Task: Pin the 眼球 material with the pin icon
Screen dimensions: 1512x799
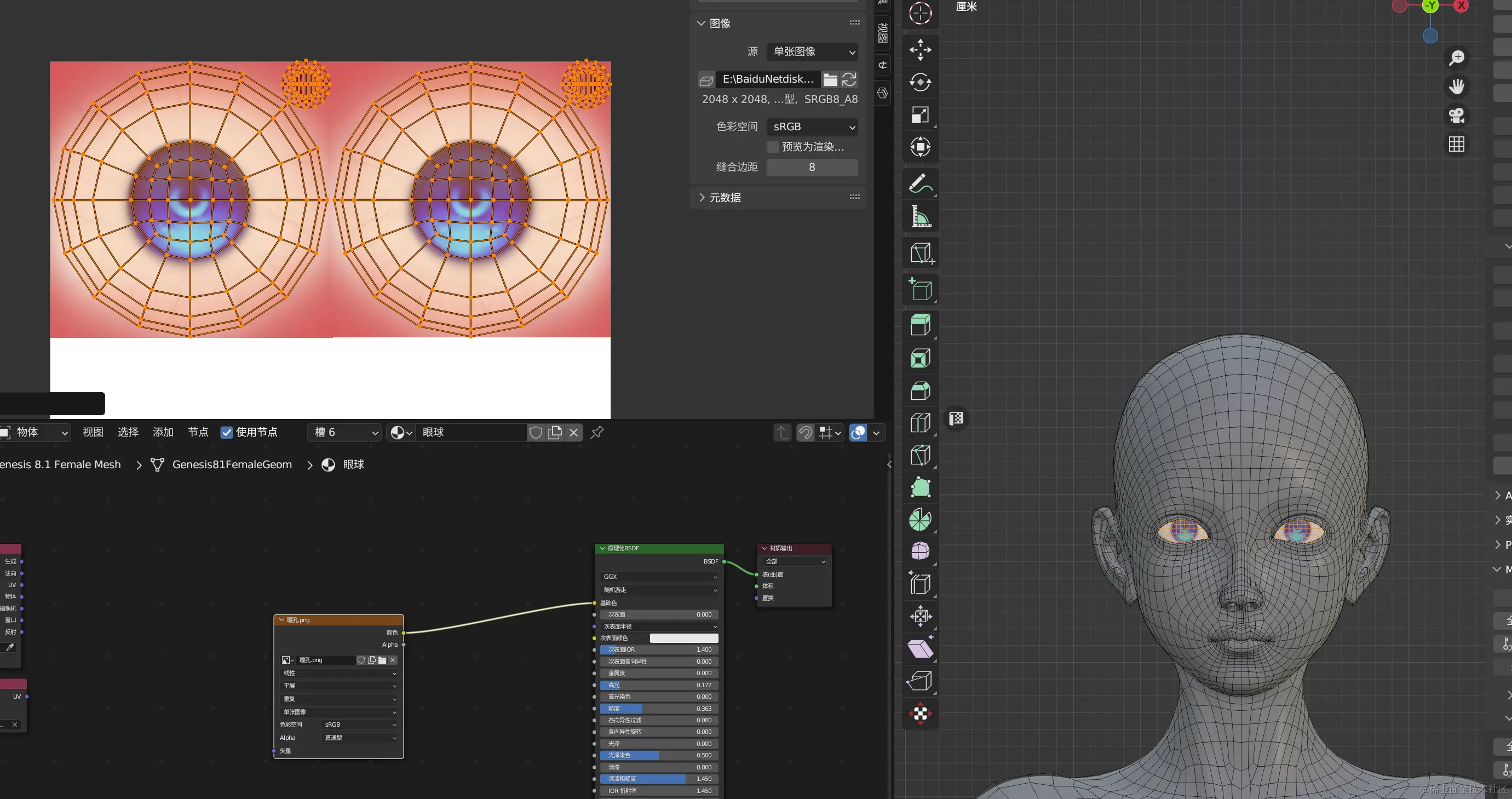Action: pyautogui.click(x=597, y=433)
